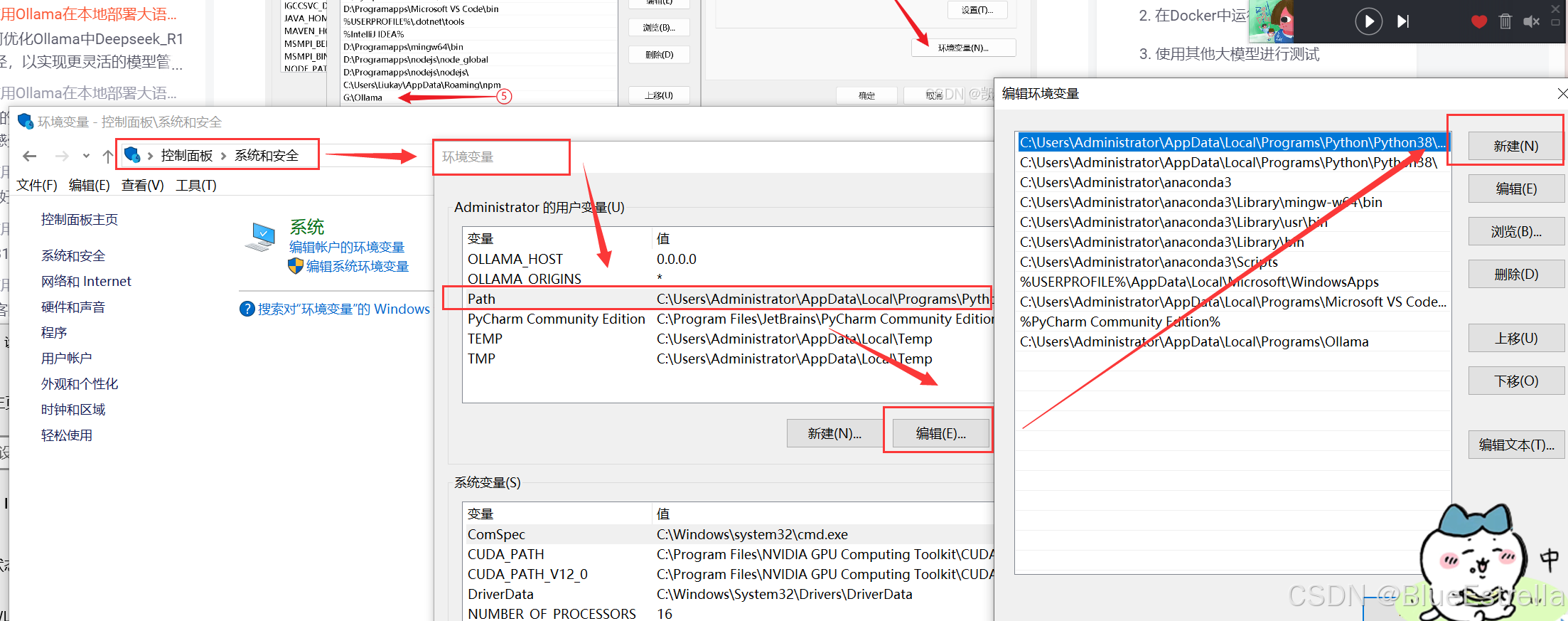Select the Programs\Ollama path entry

click(1233, 341)
